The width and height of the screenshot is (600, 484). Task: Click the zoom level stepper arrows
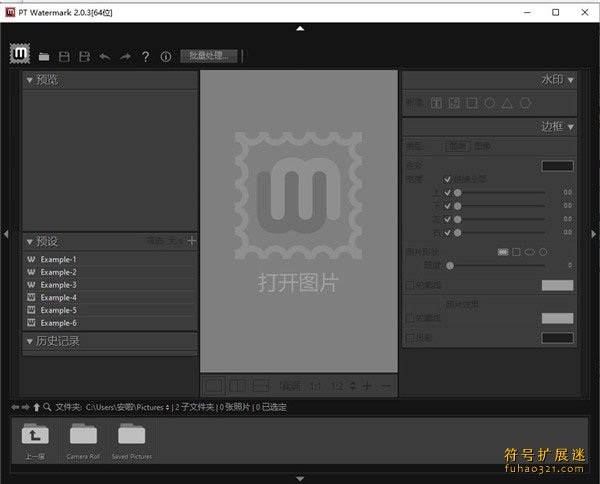point(353,386)
